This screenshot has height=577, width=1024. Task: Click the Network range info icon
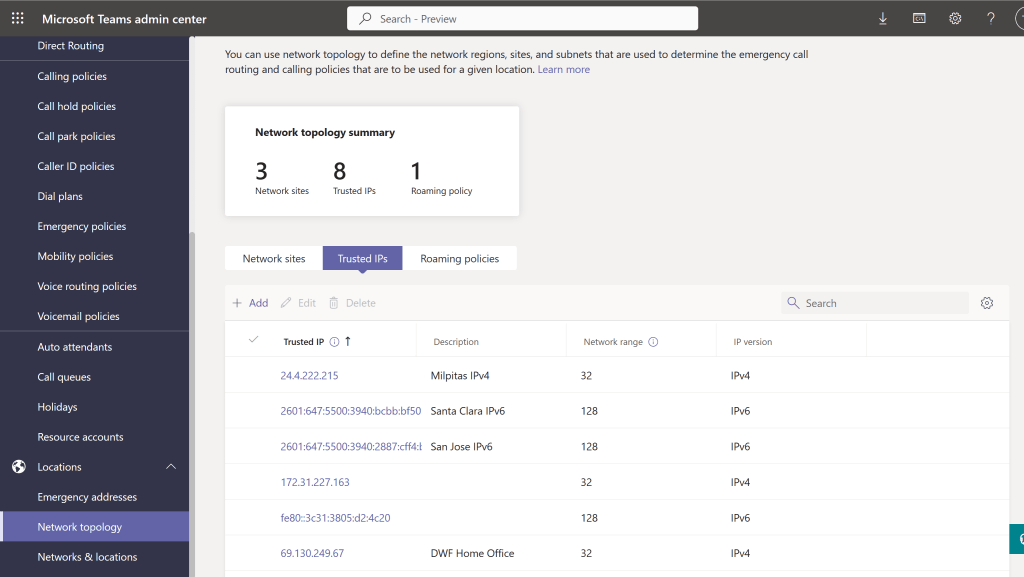coord(653,342)
